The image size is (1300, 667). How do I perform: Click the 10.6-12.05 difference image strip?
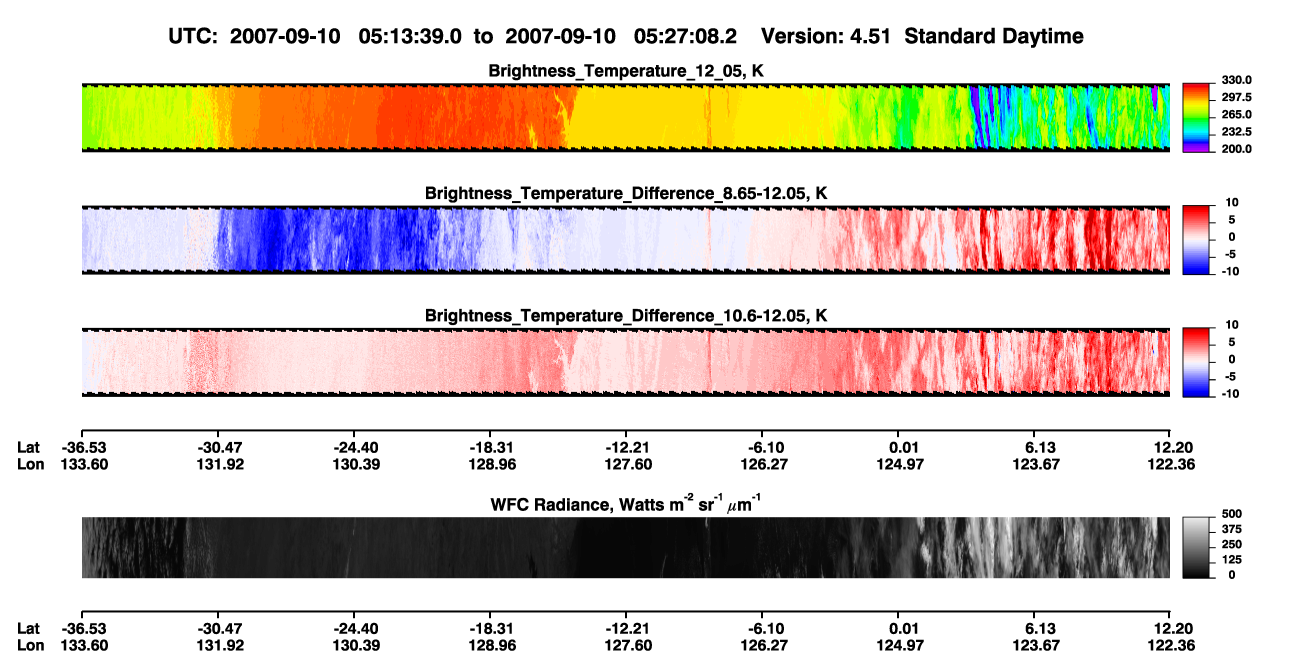(625, 363)
